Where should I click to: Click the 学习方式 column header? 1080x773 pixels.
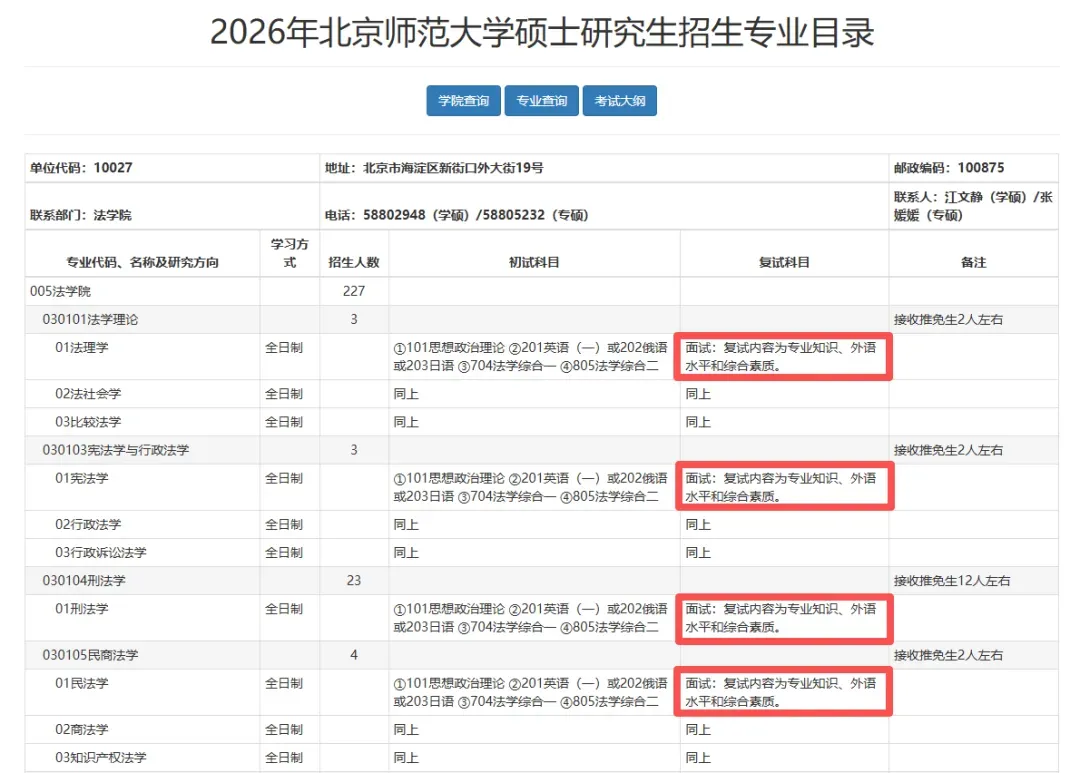[x=289, y=253]
